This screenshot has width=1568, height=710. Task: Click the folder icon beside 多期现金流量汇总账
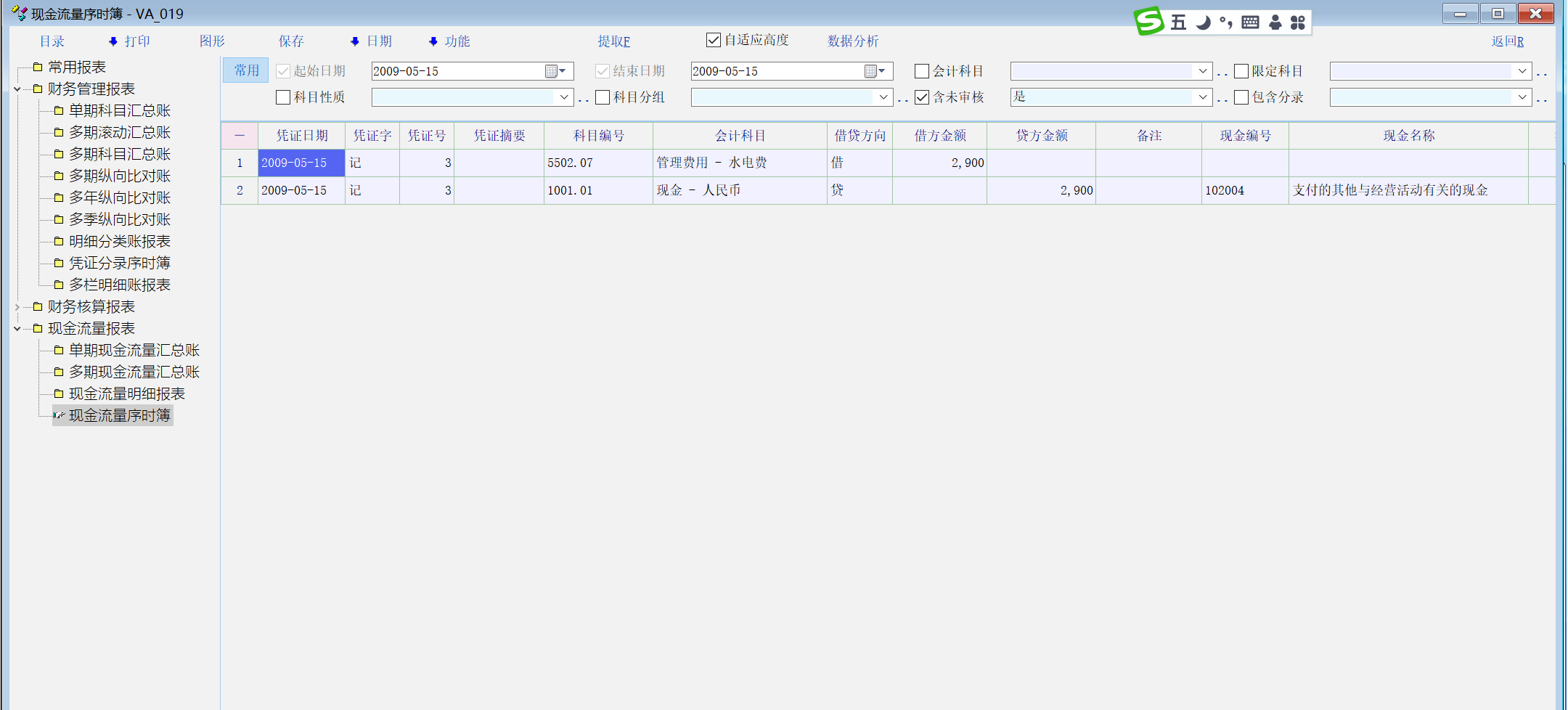(x=59, y=372)
